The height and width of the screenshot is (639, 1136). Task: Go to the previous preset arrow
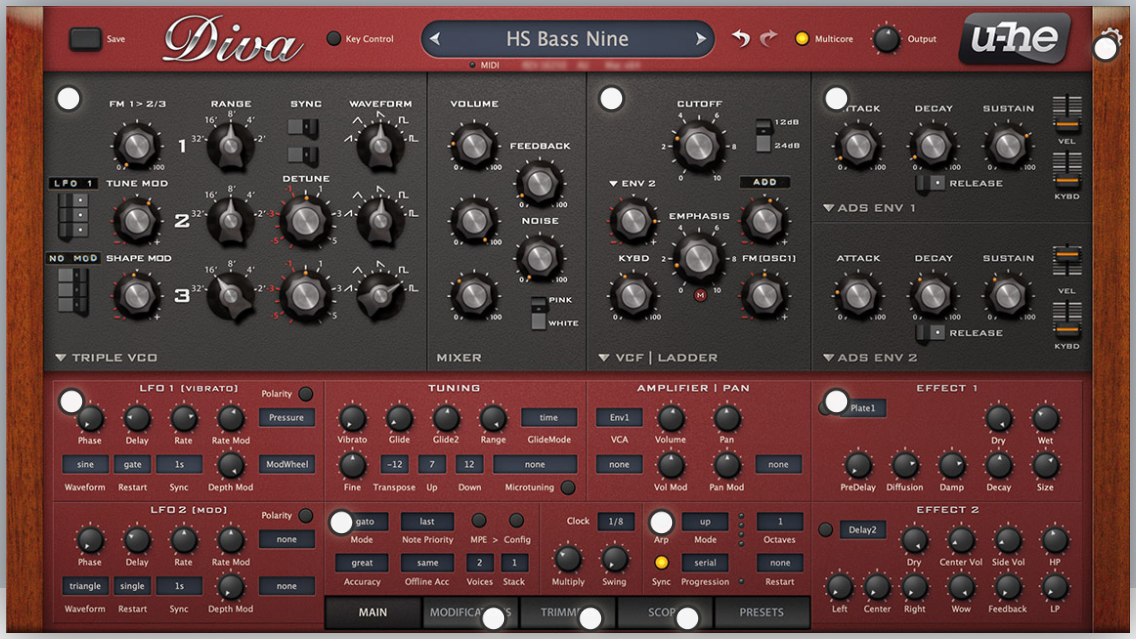point(435,39)
